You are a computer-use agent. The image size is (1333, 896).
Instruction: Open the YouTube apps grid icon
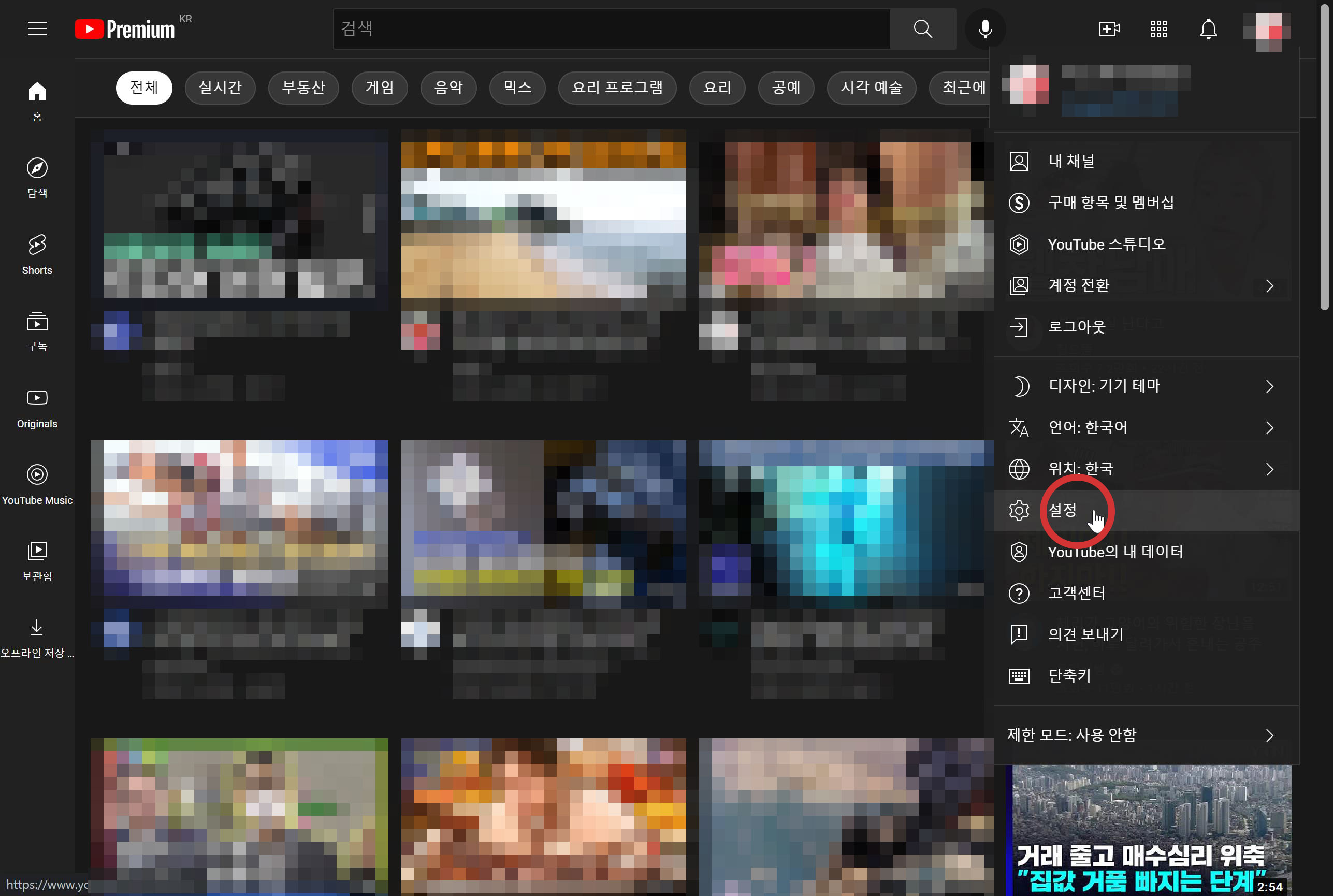(1158, 28)
